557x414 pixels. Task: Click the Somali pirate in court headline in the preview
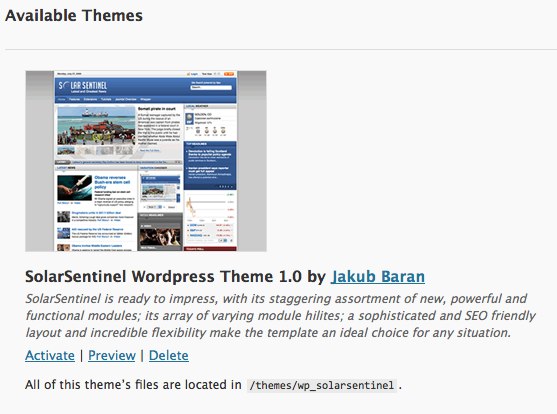[157, 109]
